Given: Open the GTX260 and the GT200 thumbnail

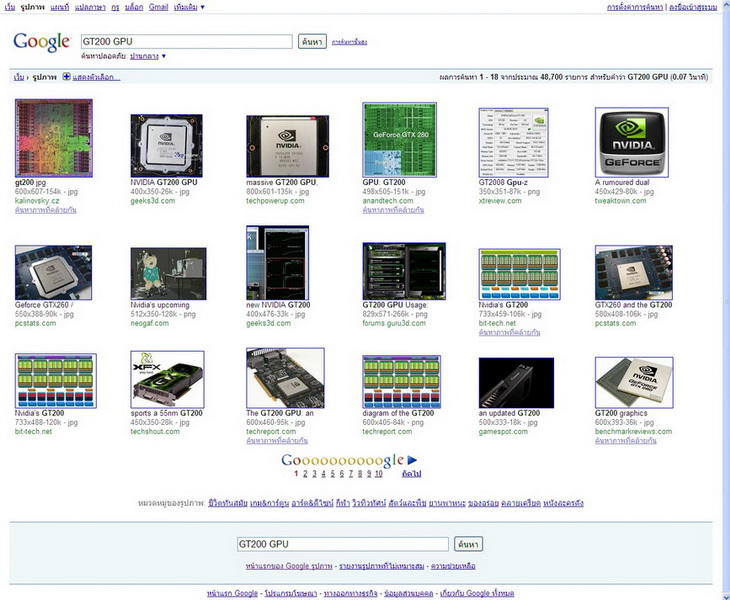Looking at the screenshot, I should click(x=634, y=273).
